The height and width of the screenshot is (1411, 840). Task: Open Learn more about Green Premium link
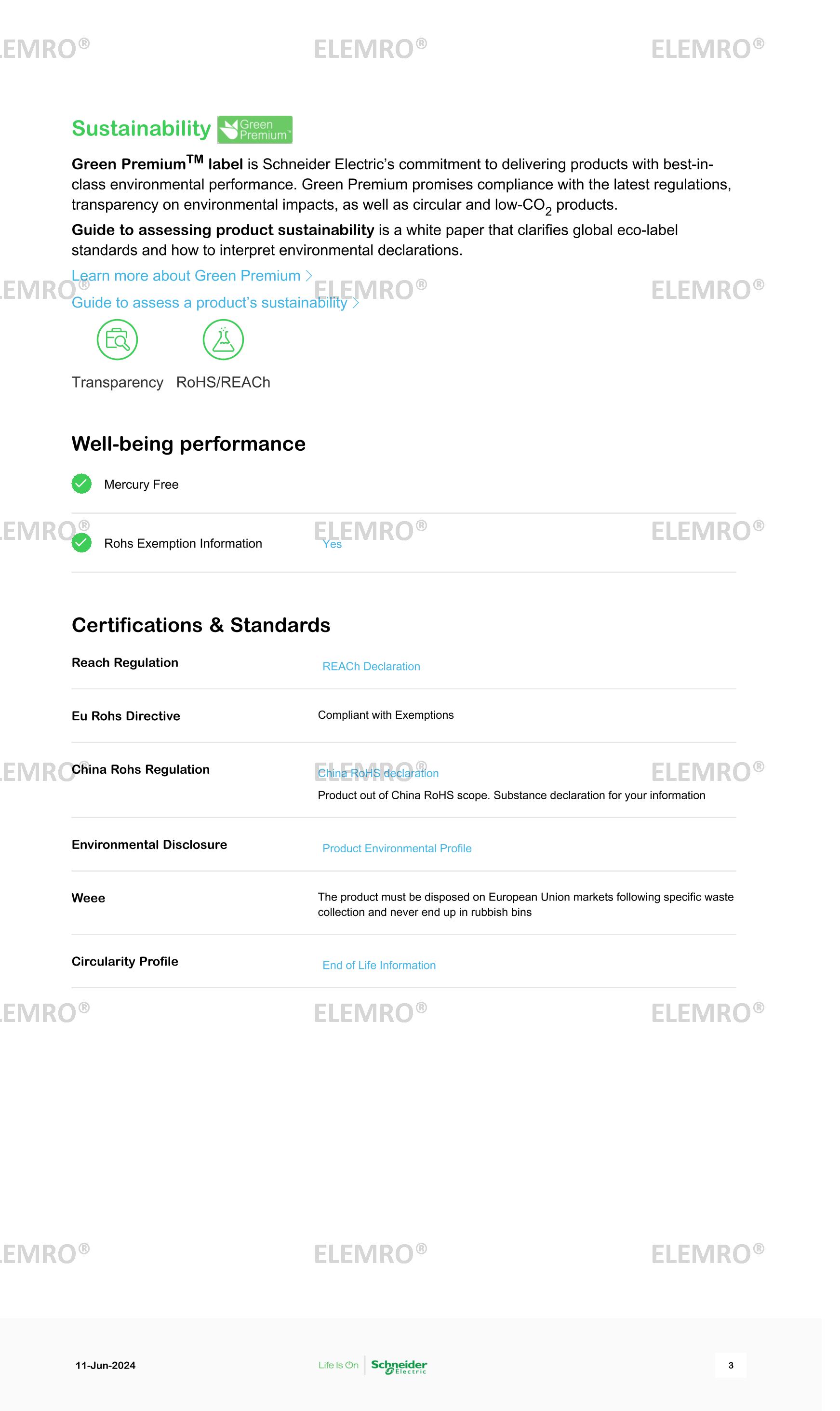186,276
